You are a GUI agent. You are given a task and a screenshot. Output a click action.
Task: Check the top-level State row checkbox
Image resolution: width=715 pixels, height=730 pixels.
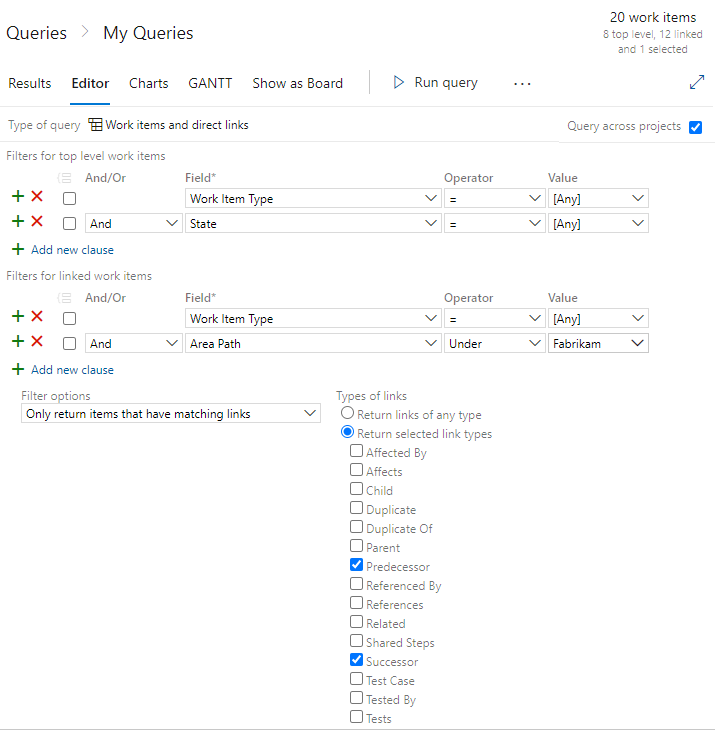69,224
